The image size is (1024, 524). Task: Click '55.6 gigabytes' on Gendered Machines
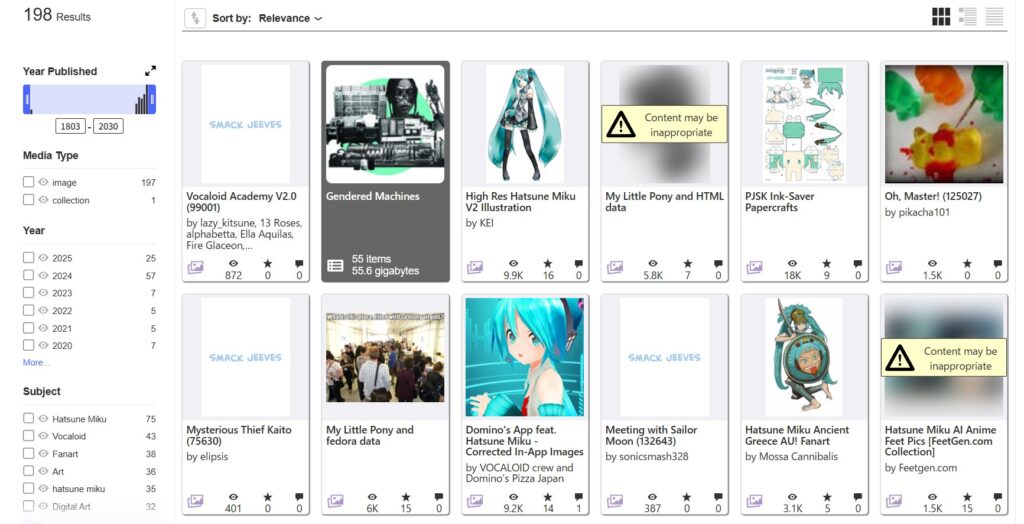click(x=385, y=270)
